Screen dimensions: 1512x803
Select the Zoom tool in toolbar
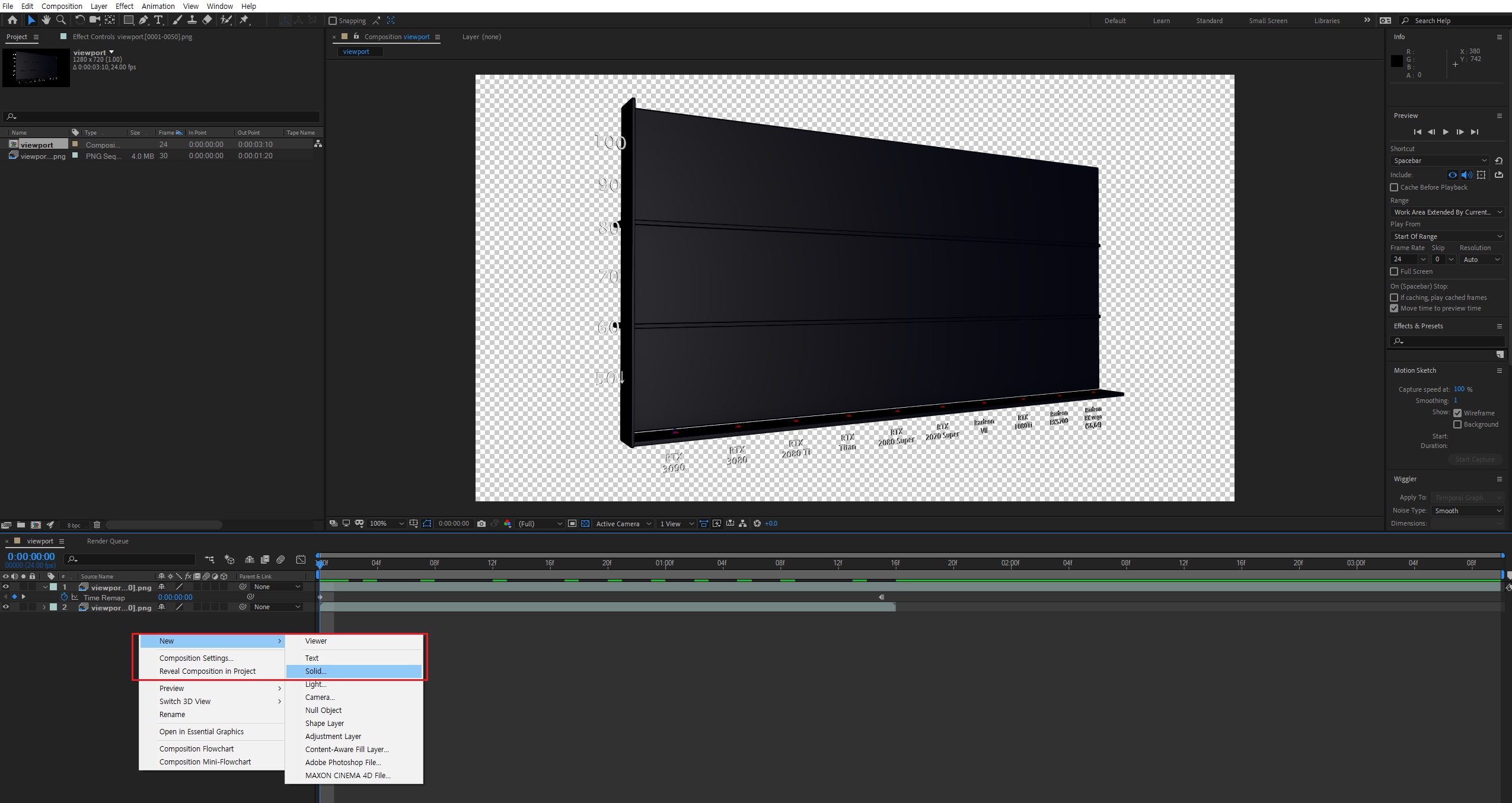[x=60, y=20]
